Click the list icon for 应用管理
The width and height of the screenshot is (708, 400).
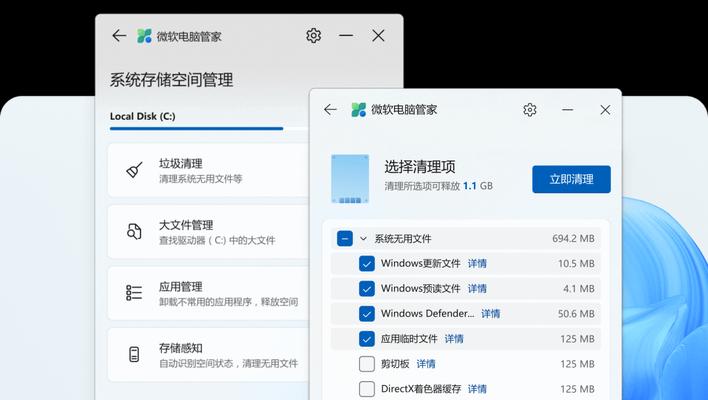click(x=134, y=293)
